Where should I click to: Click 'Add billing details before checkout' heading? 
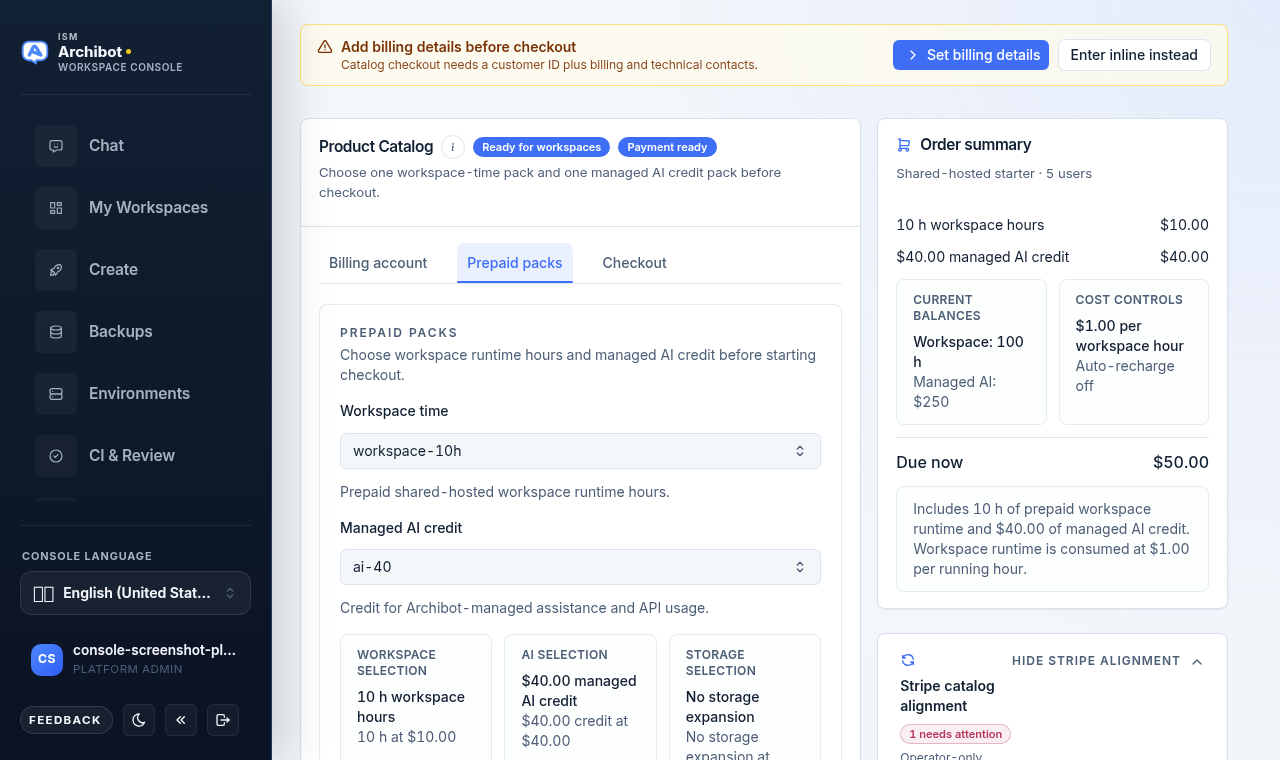[x=458, y=47]
